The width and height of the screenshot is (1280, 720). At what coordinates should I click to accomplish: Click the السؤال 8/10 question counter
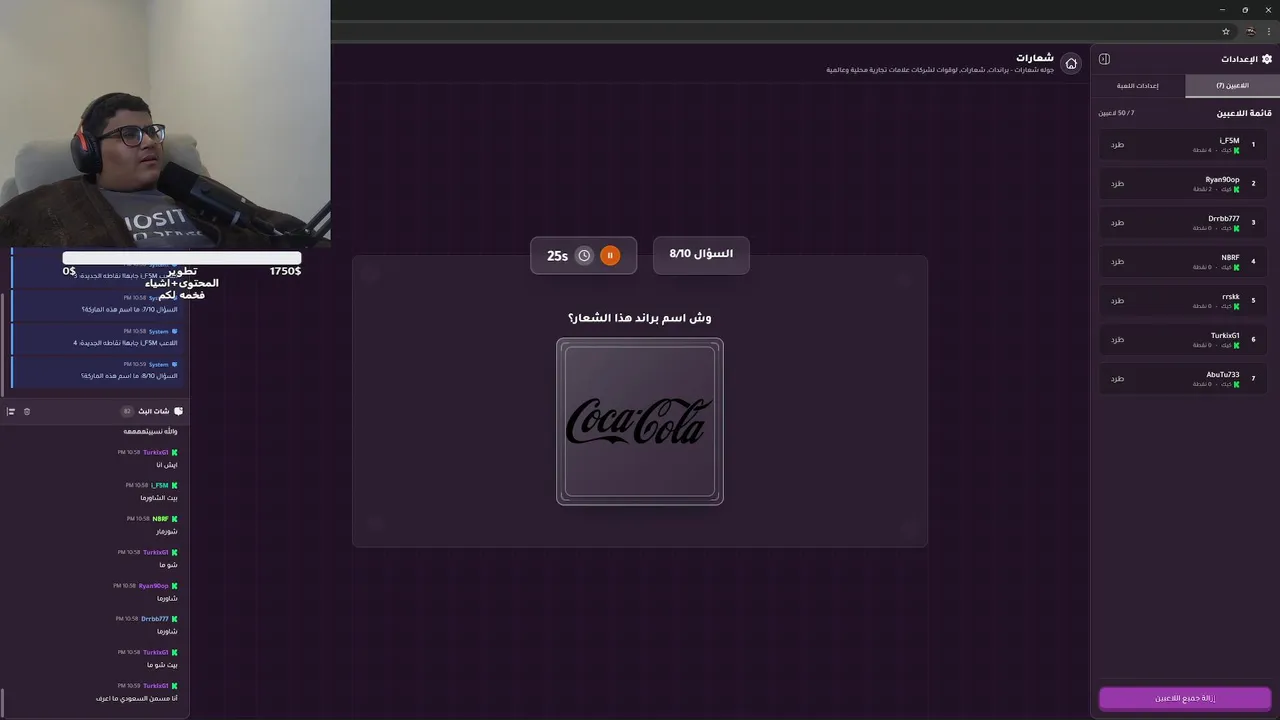point(701,254)
